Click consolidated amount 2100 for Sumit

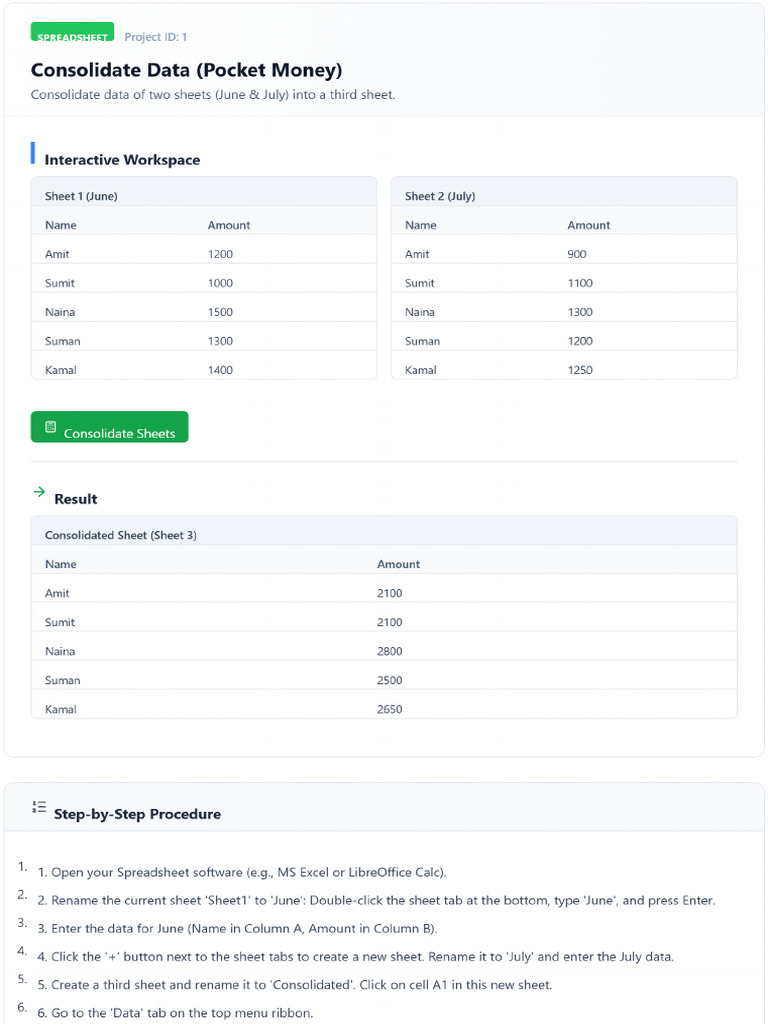click(389, 622)
